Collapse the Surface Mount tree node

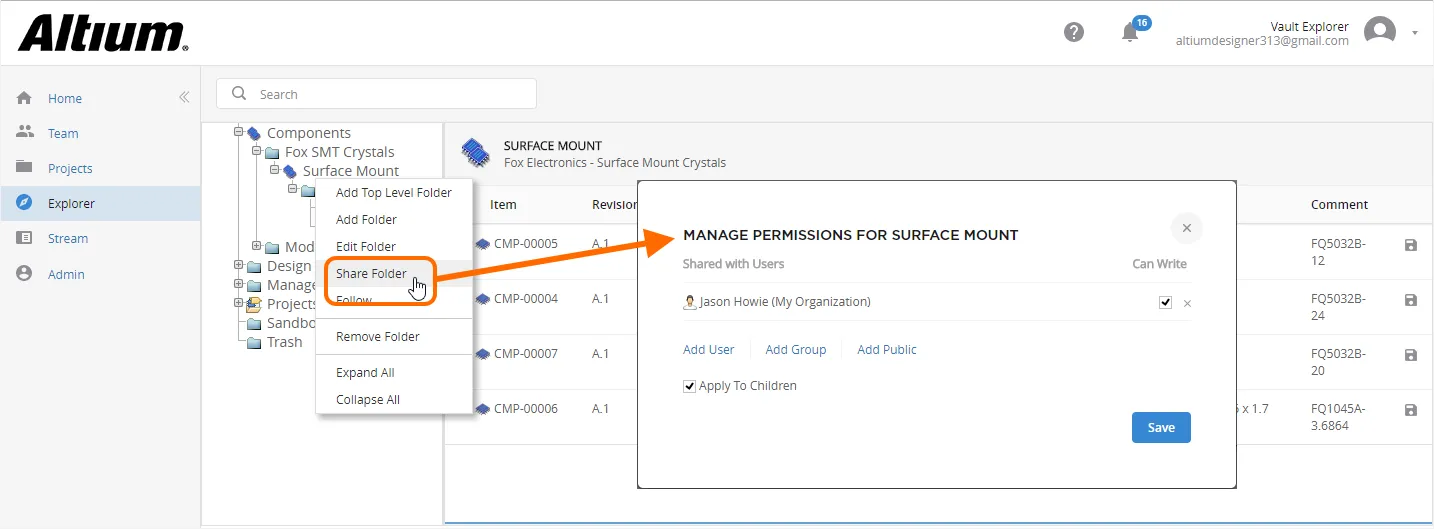tap(275, 170)
